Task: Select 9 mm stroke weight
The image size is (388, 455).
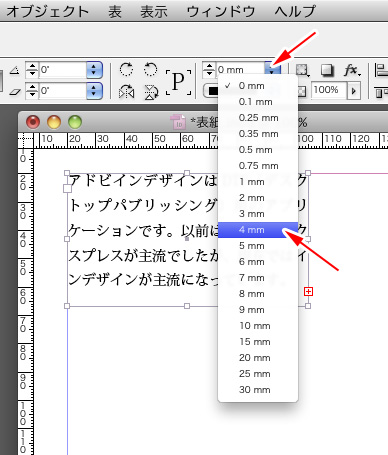Action: click(x=258, y=310)
